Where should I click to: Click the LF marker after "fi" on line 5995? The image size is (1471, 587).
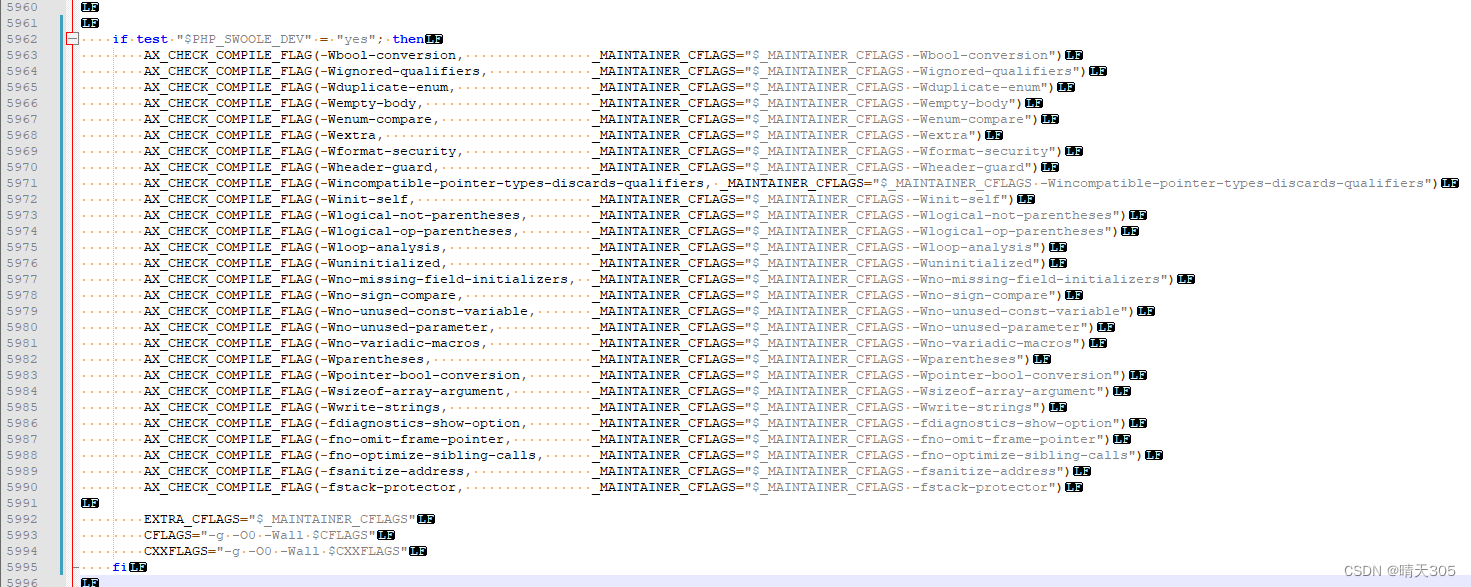coord(138,567)
